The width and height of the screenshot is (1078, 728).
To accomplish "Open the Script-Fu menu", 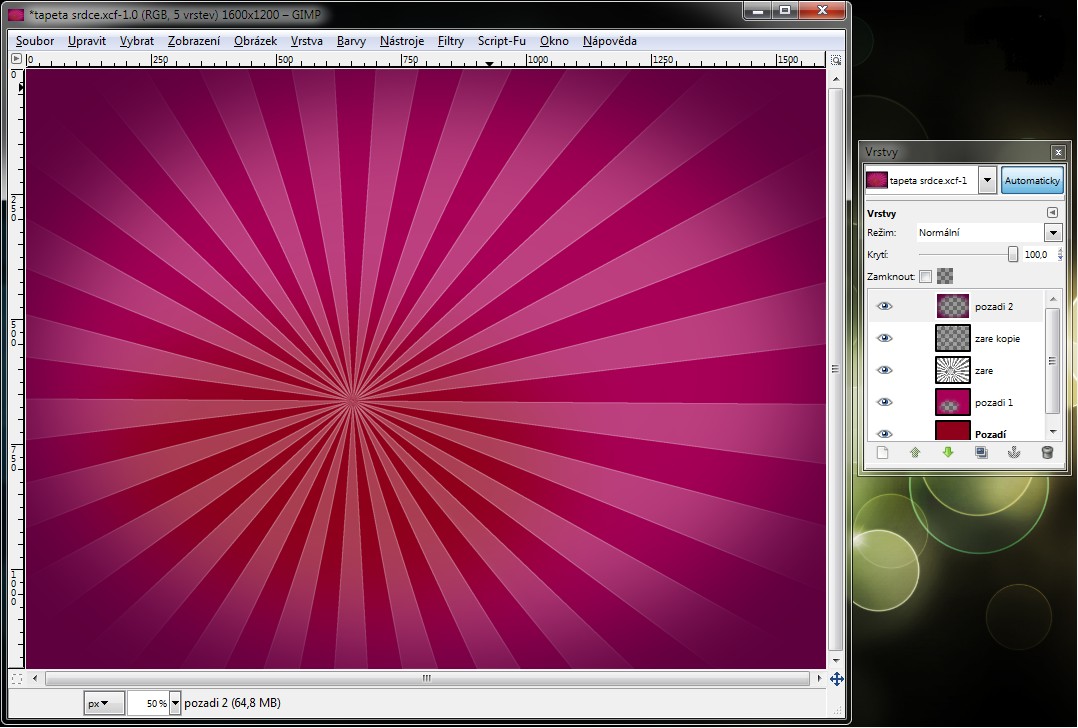I will click(x=502, y=41).
